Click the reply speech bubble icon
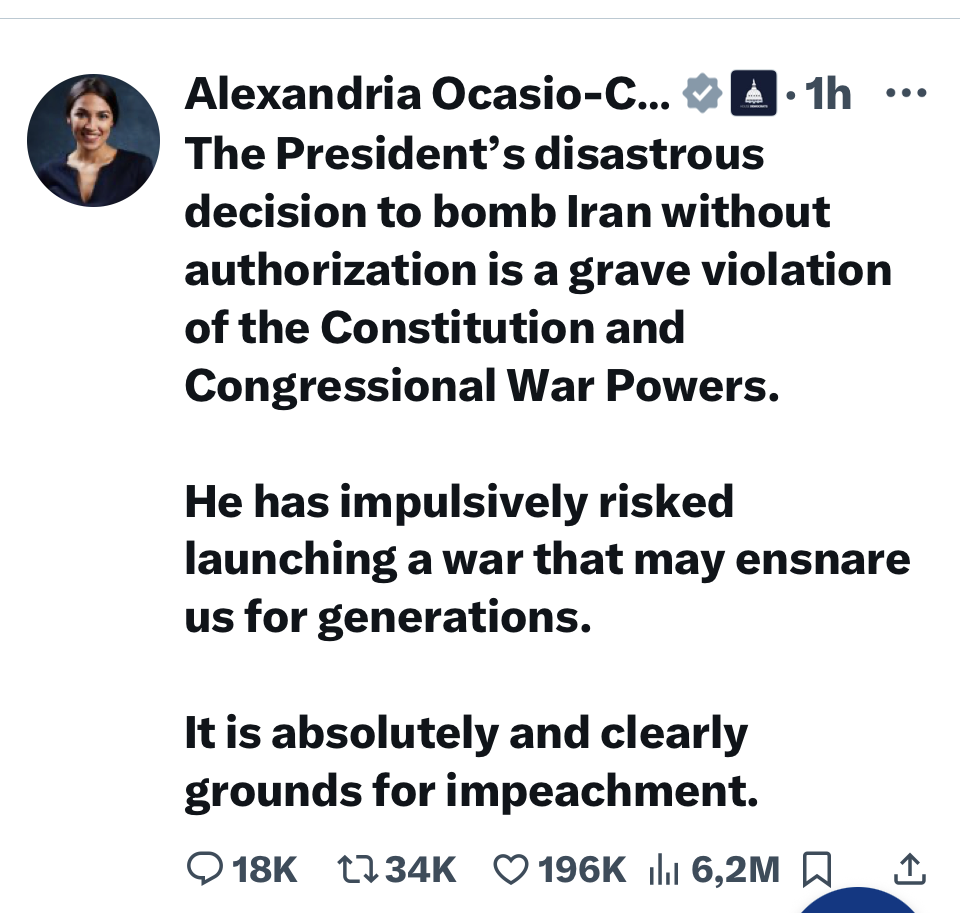The width and height of the screenshot is (960, 913). [x=204, y=869]
